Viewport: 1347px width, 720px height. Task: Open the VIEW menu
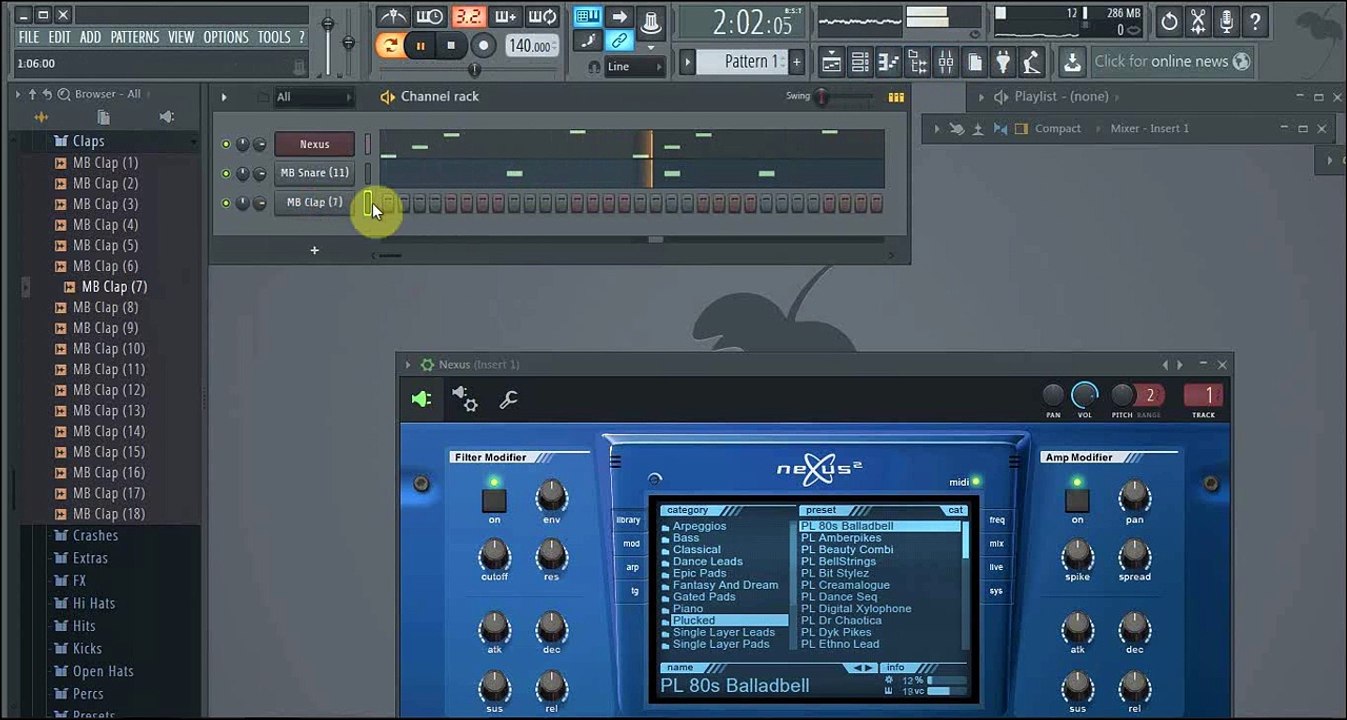(x=181, y=37)
